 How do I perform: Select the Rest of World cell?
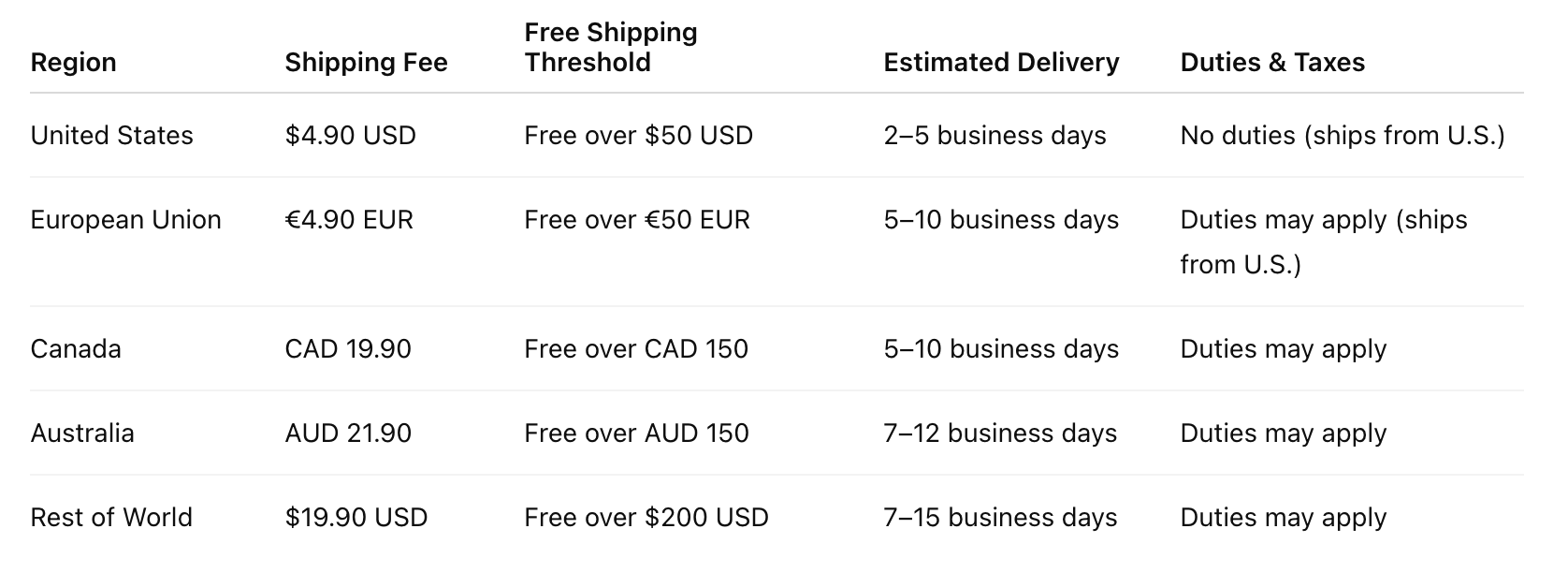(x=111, y=517)
